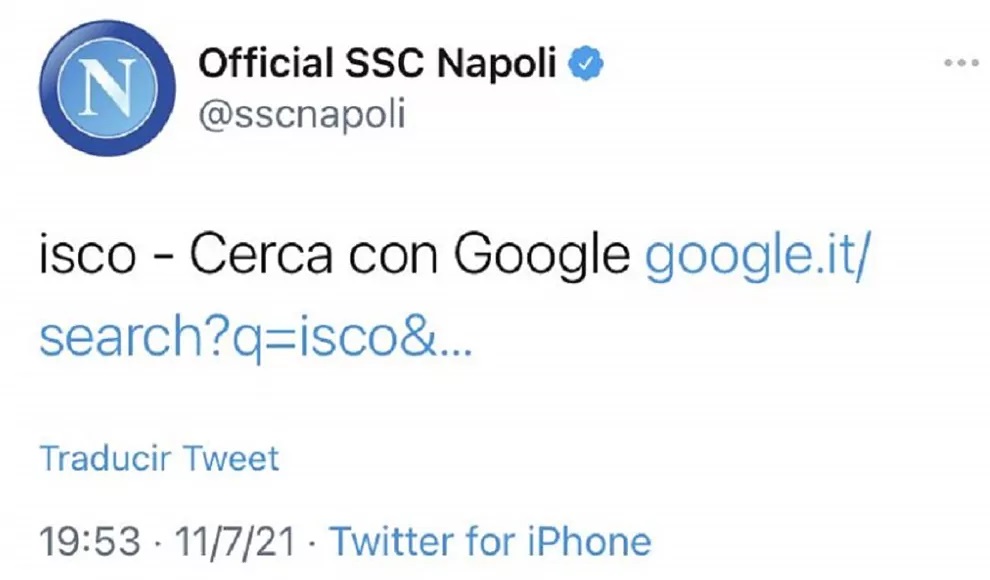This screenshot has width=990, height=580.
Task: Open the three-dot more options menu
Action: pyautogui.click(x=962, y=62)
